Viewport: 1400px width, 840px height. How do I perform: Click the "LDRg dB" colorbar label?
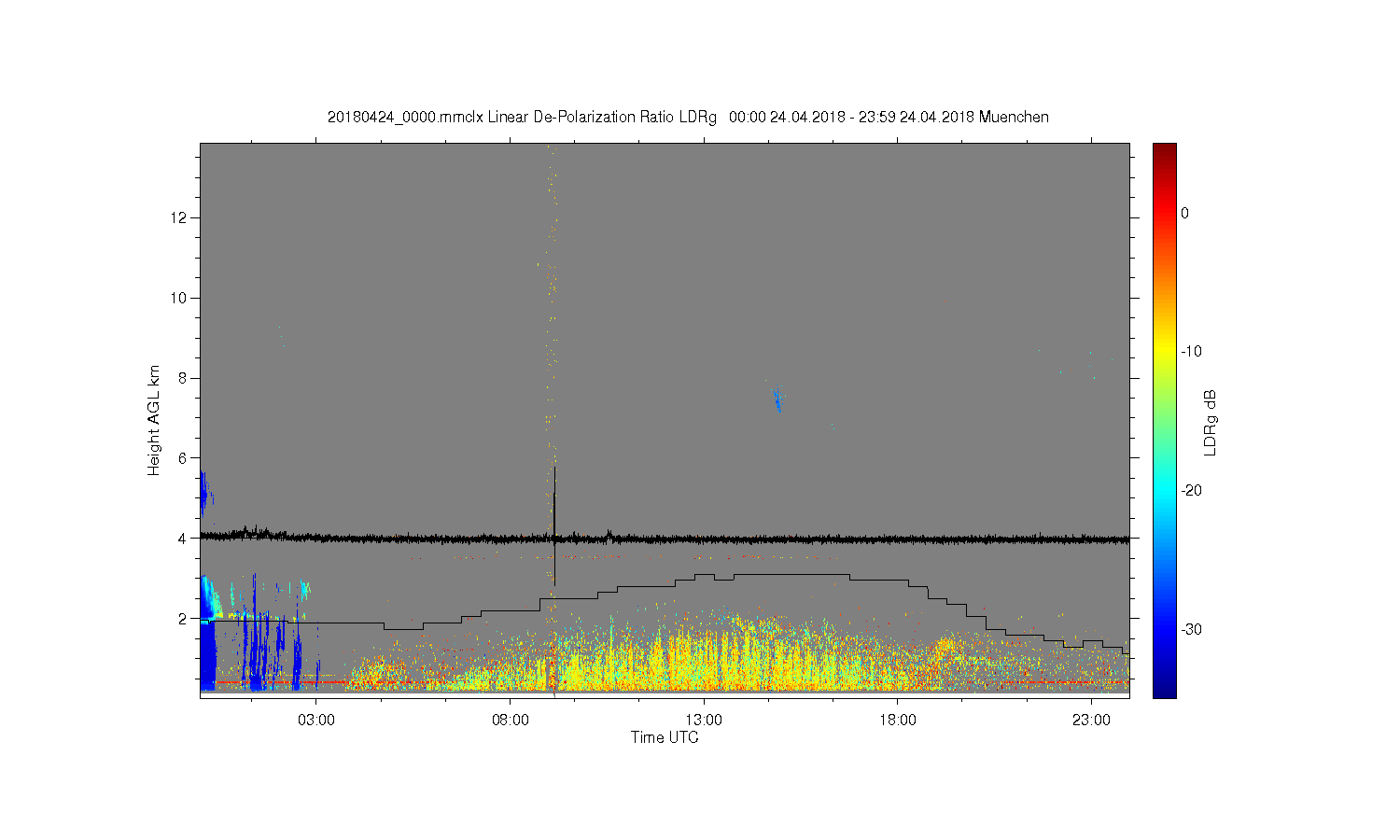coord(1211,423)
